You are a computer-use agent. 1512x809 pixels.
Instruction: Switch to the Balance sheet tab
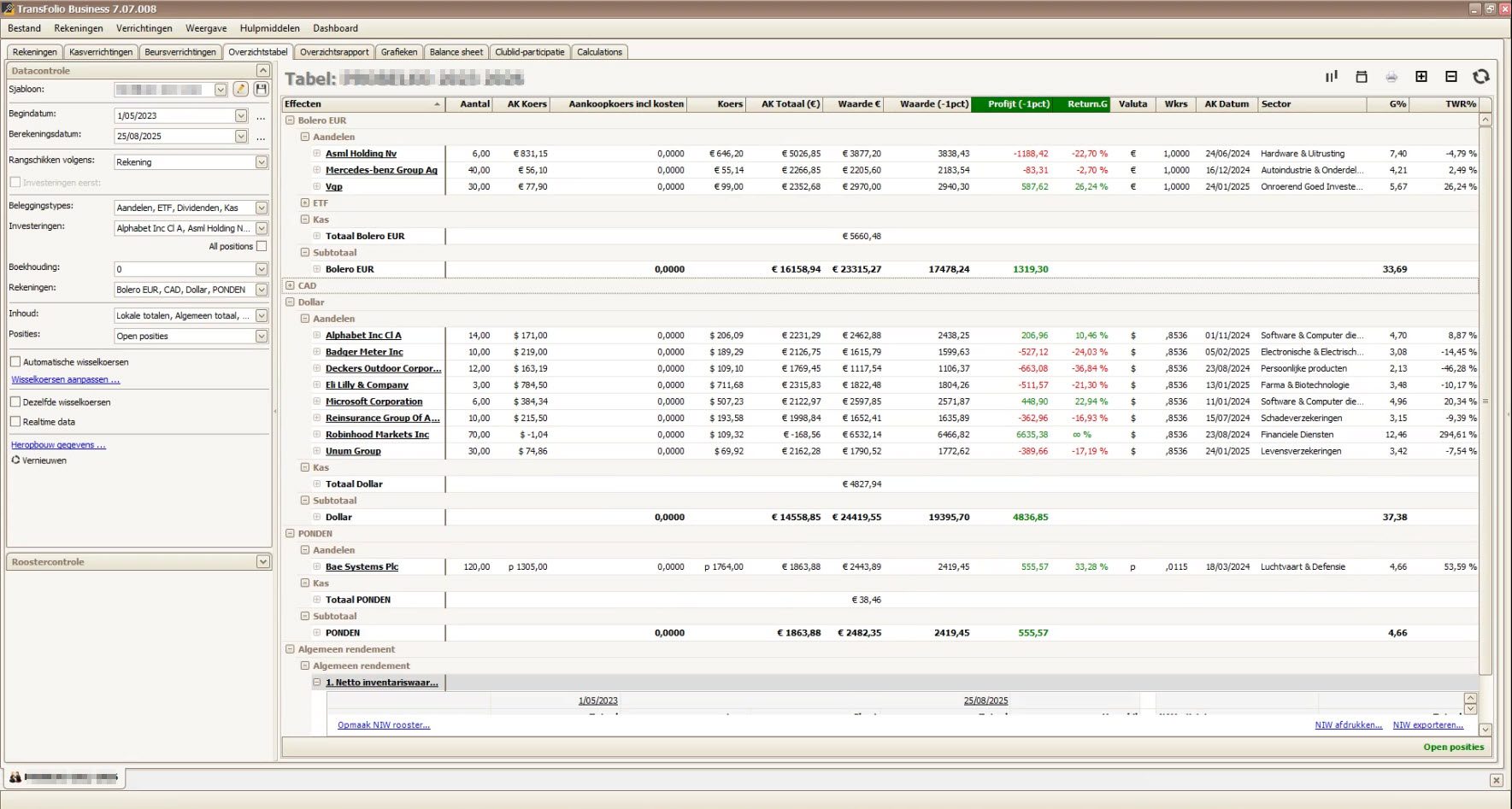click(456, 52)
